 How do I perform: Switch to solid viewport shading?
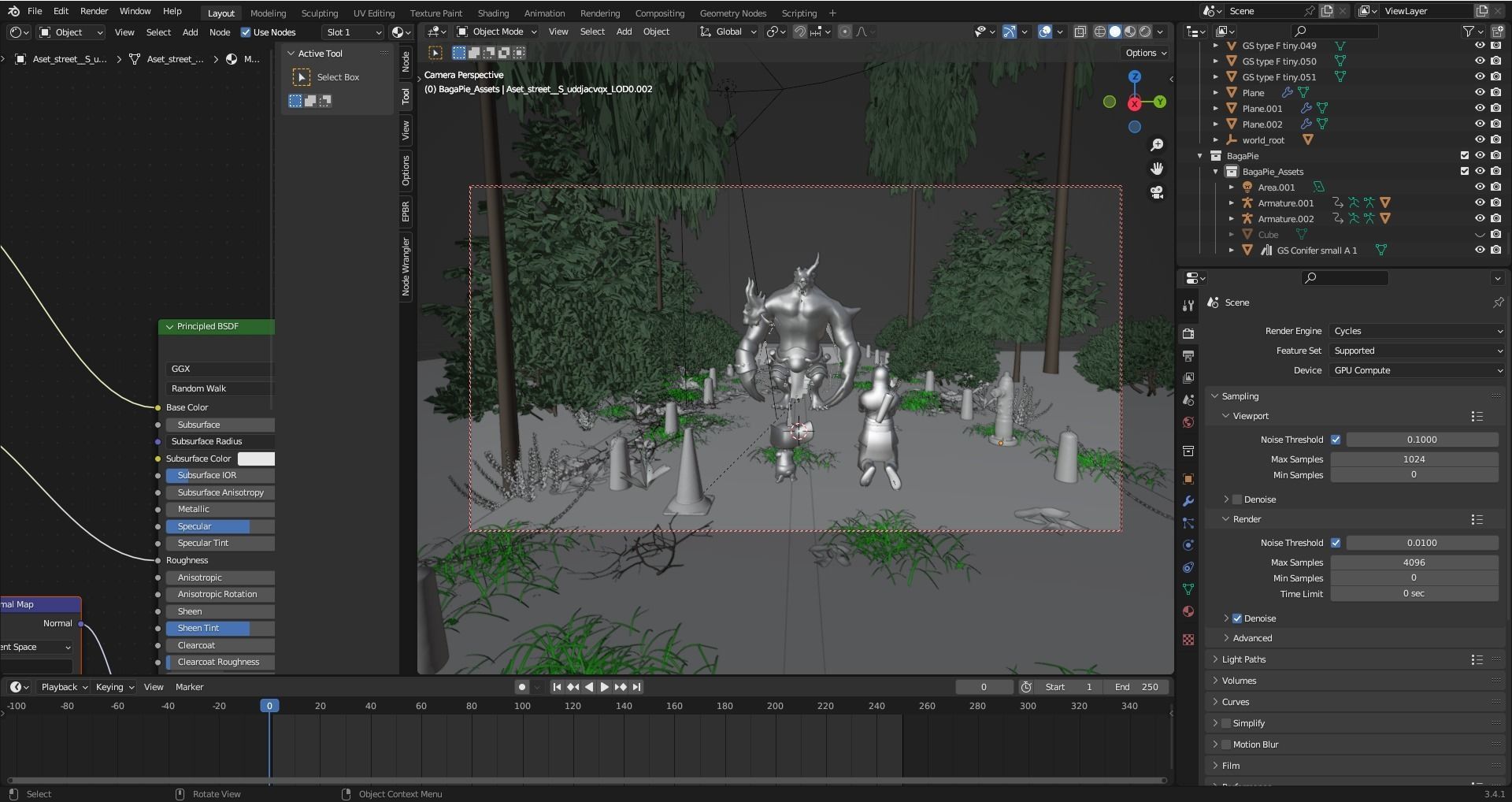[x=1115, y=32]
